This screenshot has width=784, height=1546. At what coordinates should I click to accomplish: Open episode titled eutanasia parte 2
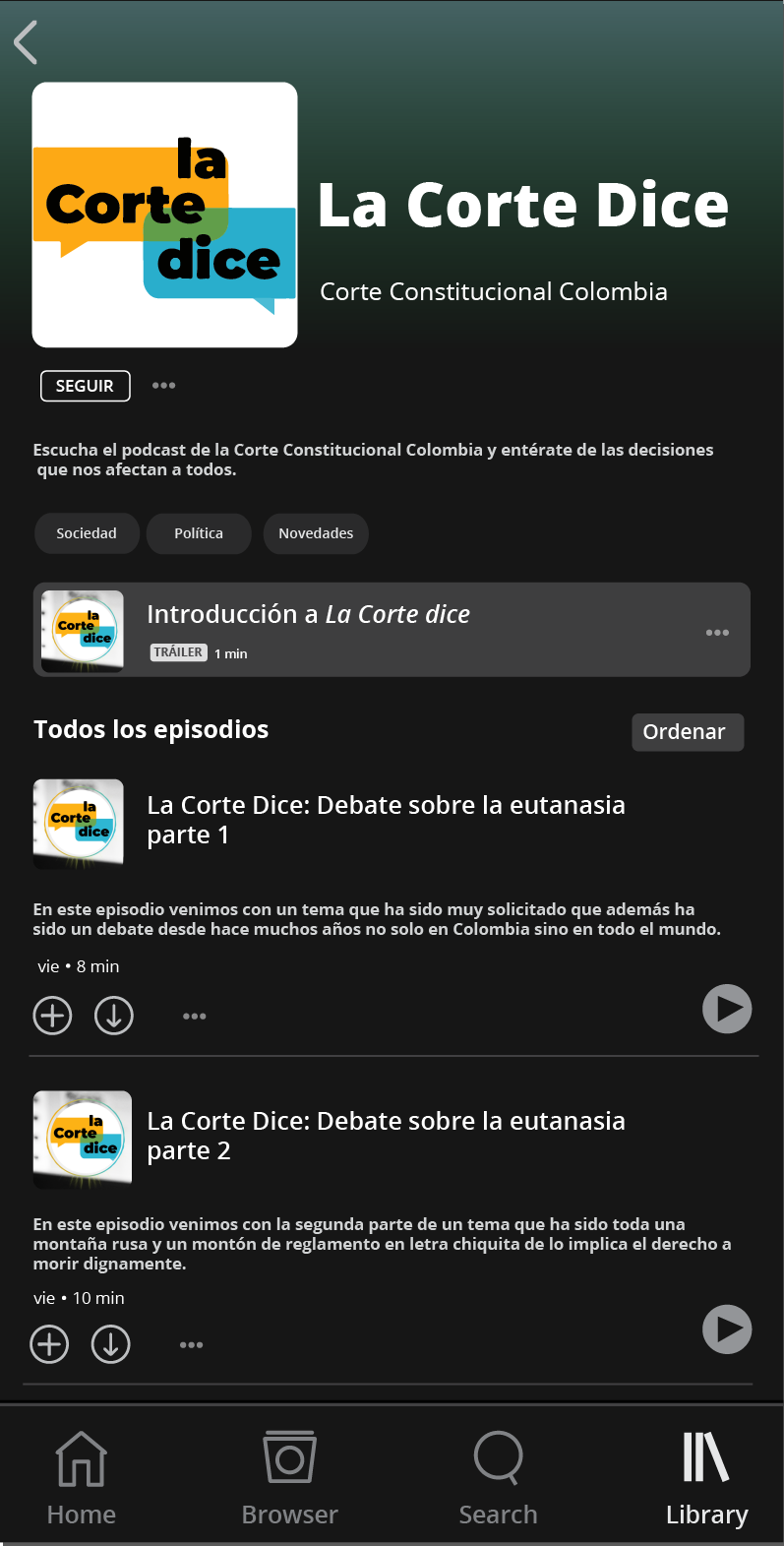386,1136
